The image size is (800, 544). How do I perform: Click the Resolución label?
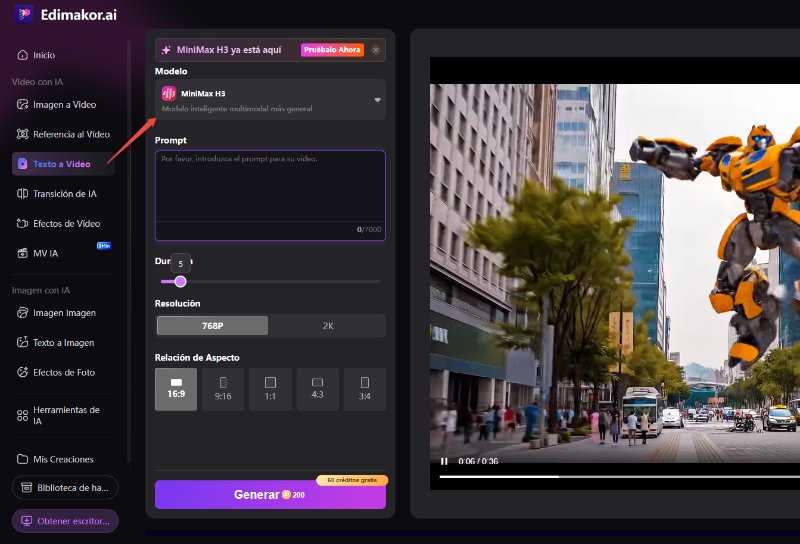(x=178, y=303)
